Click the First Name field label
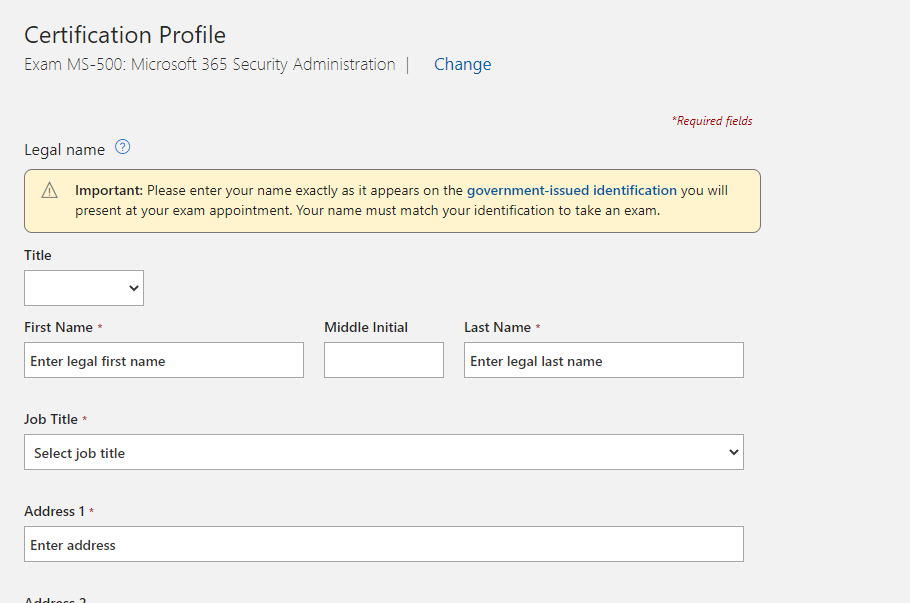Screen dimensions: 910x603 (x=58, y=327)
